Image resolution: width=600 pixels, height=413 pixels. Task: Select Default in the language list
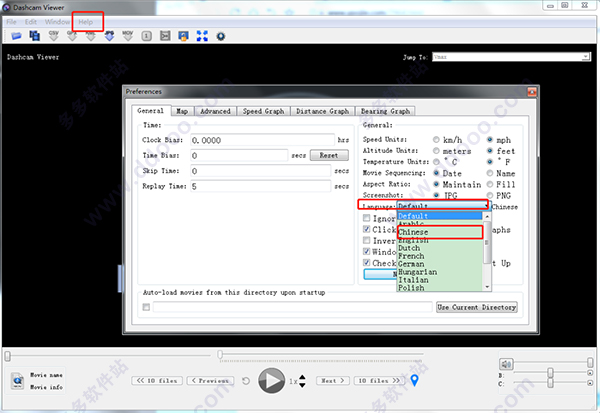pos(439,216)
